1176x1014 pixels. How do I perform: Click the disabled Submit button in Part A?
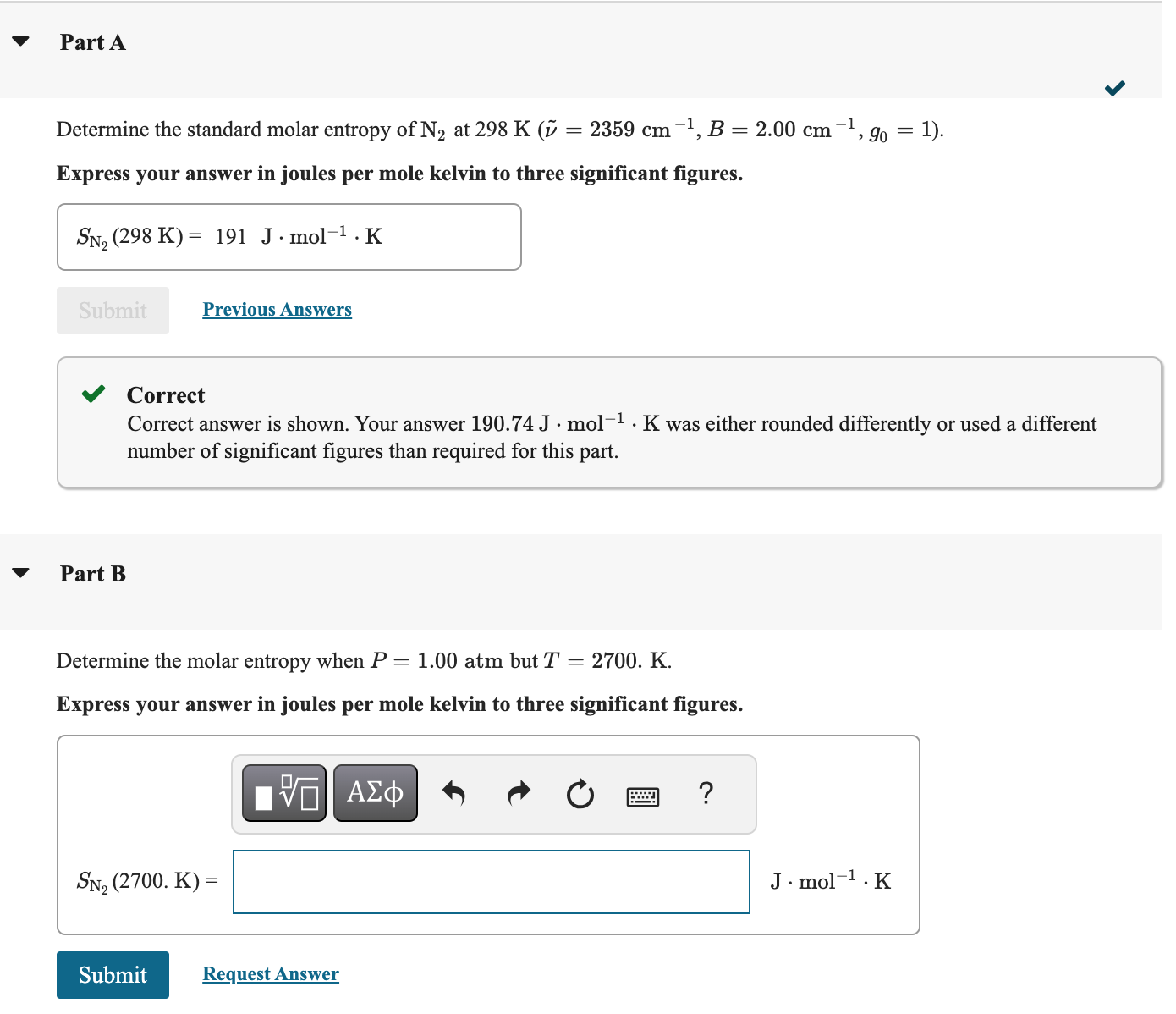(113, 310)
